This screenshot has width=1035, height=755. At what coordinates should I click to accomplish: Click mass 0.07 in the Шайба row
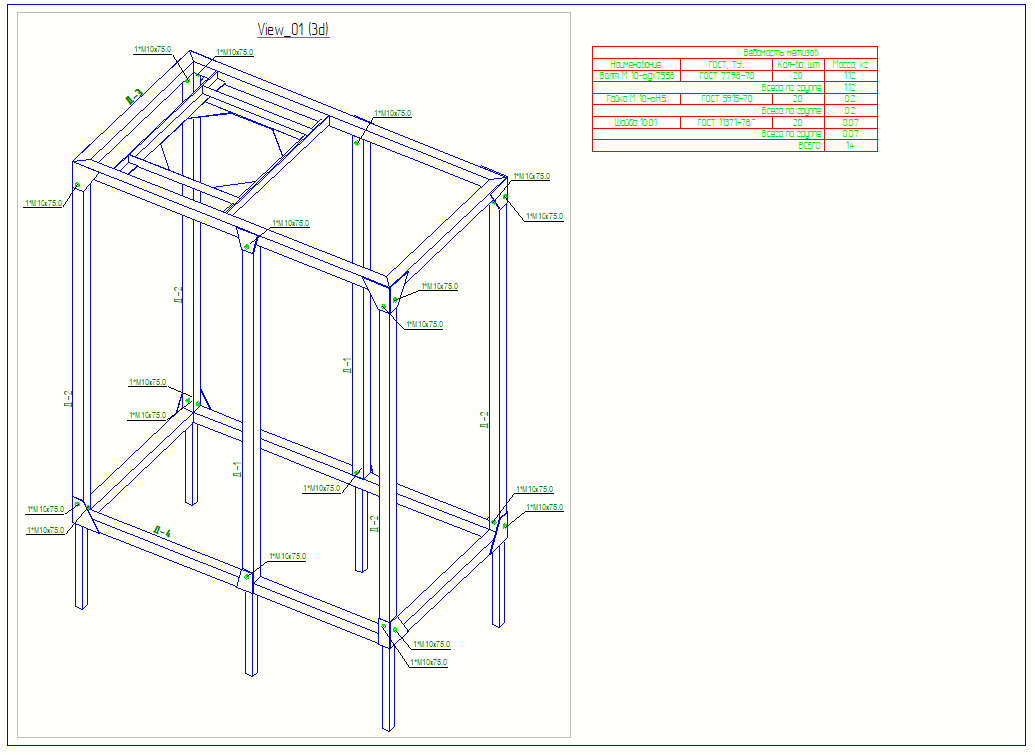[850, 123]
